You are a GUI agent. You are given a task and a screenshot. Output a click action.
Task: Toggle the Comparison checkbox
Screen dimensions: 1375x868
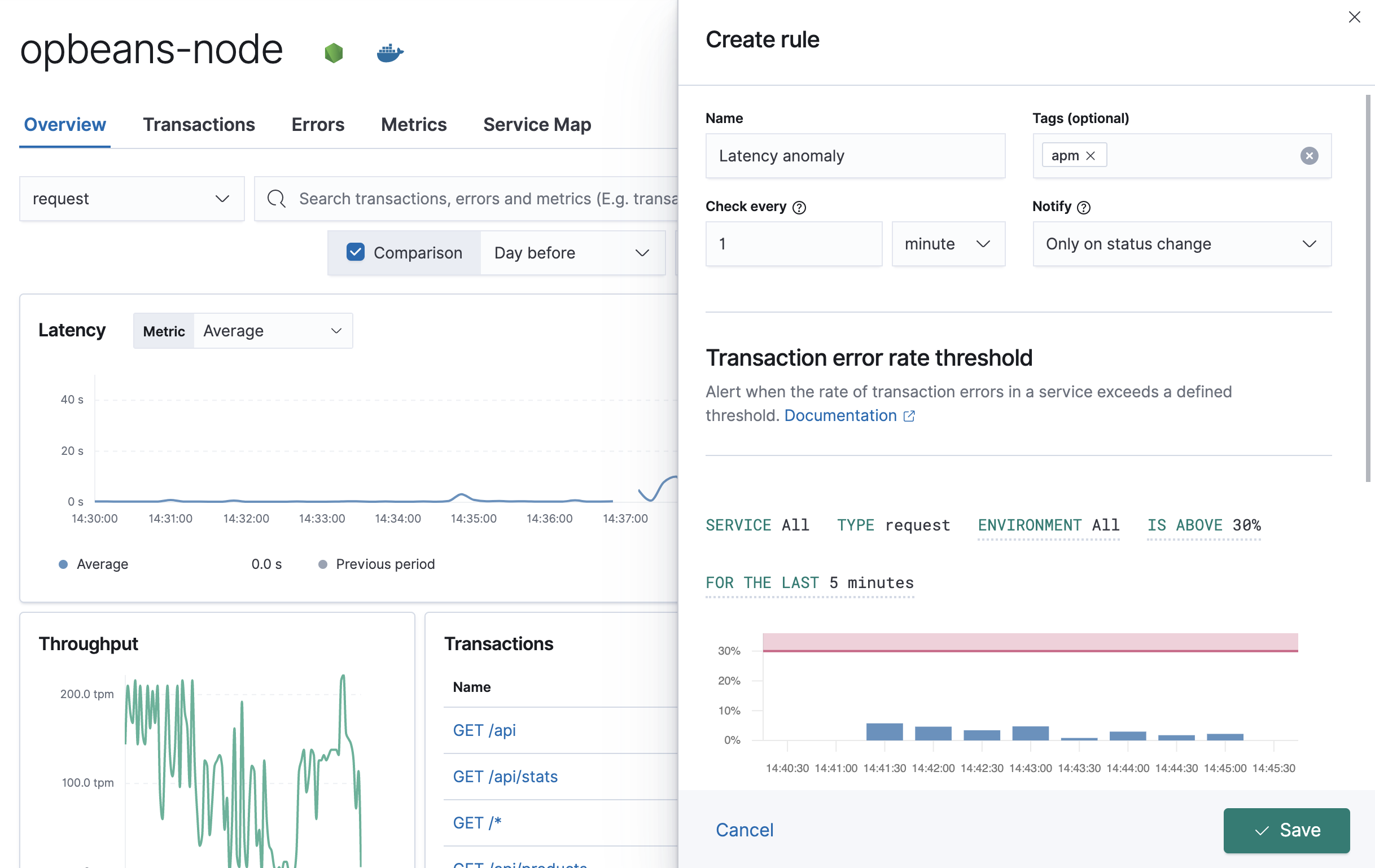355,252
